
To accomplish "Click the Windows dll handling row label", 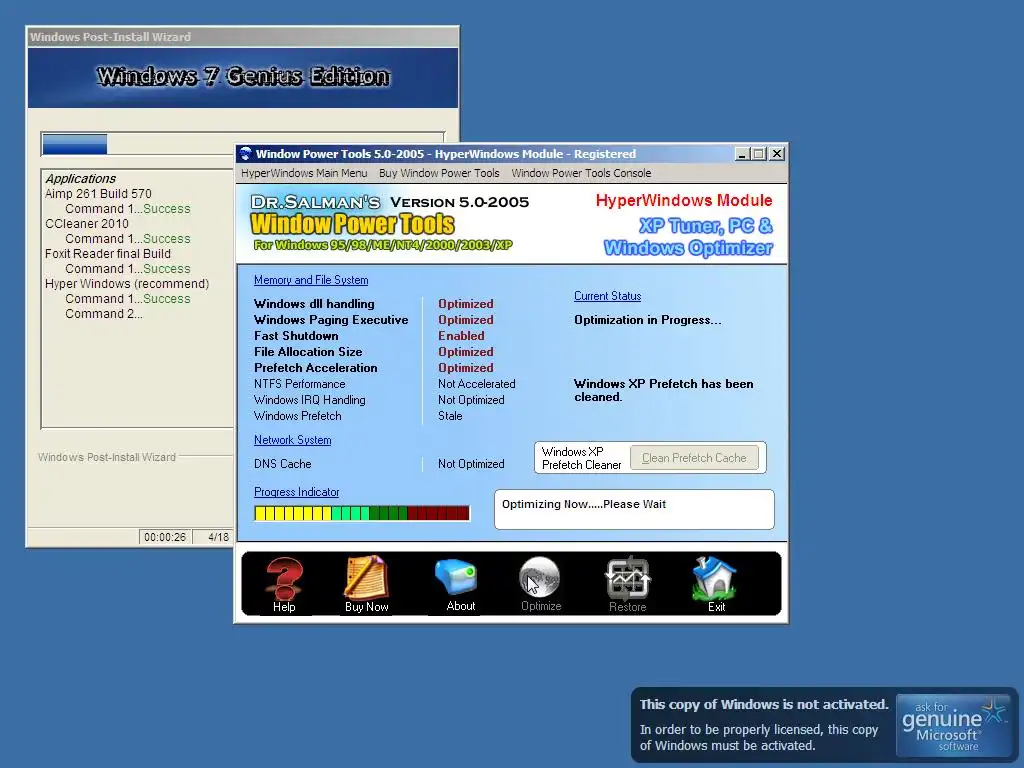I will [314, 304].
